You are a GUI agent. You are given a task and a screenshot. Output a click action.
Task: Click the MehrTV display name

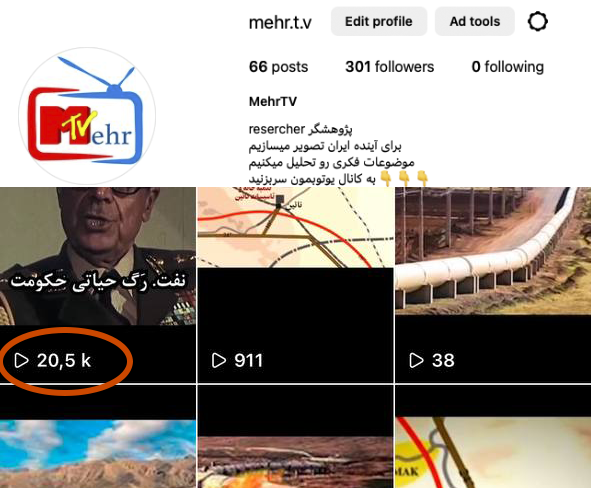tap(273, 101)
